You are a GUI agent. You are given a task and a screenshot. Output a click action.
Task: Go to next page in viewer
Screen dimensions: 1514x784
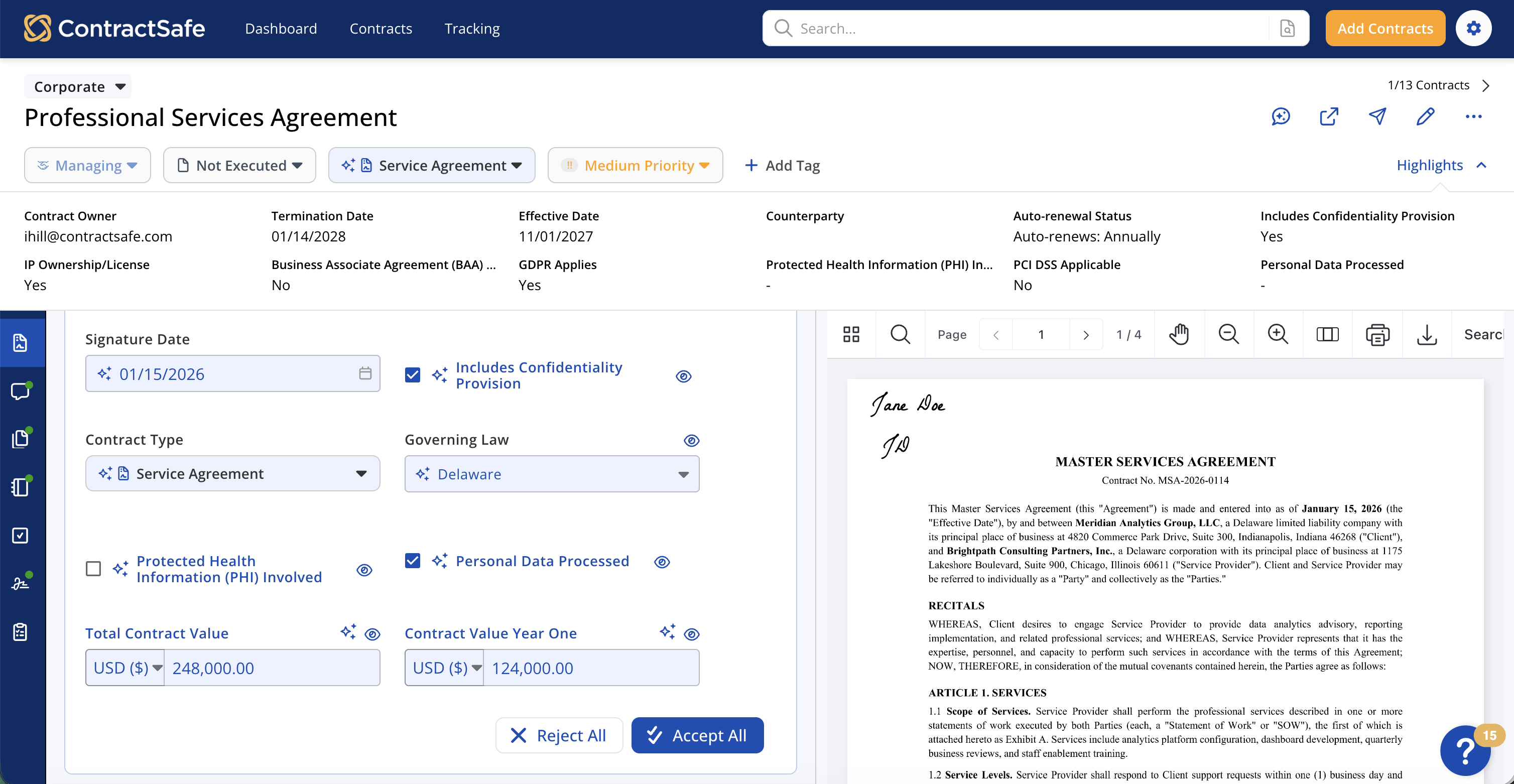coord(1085,334)
